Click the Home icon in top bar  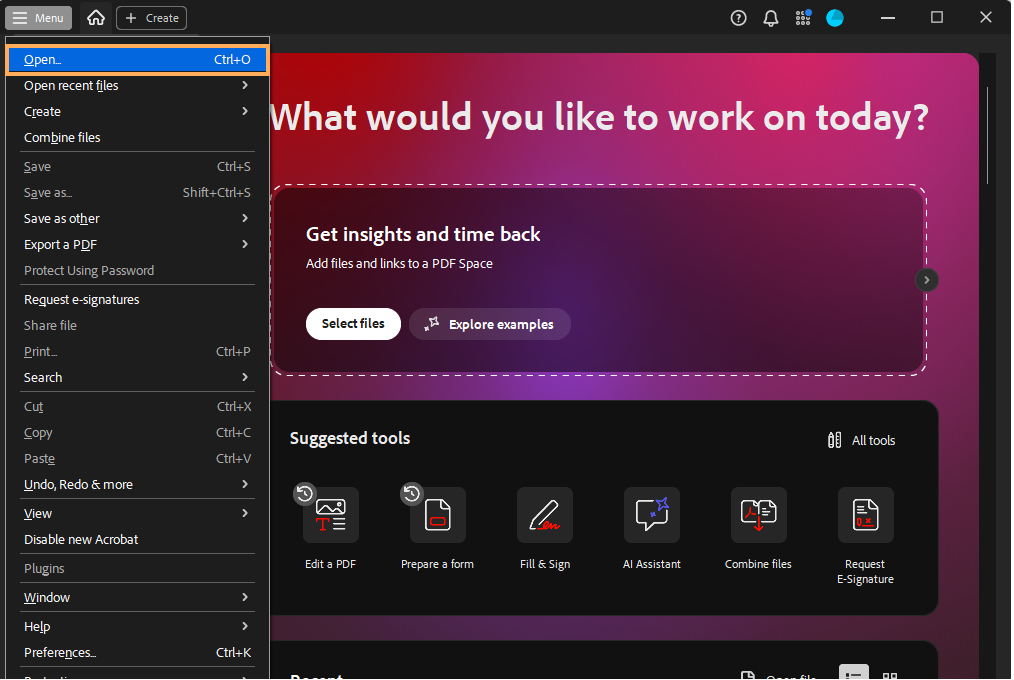pos(96,18)
